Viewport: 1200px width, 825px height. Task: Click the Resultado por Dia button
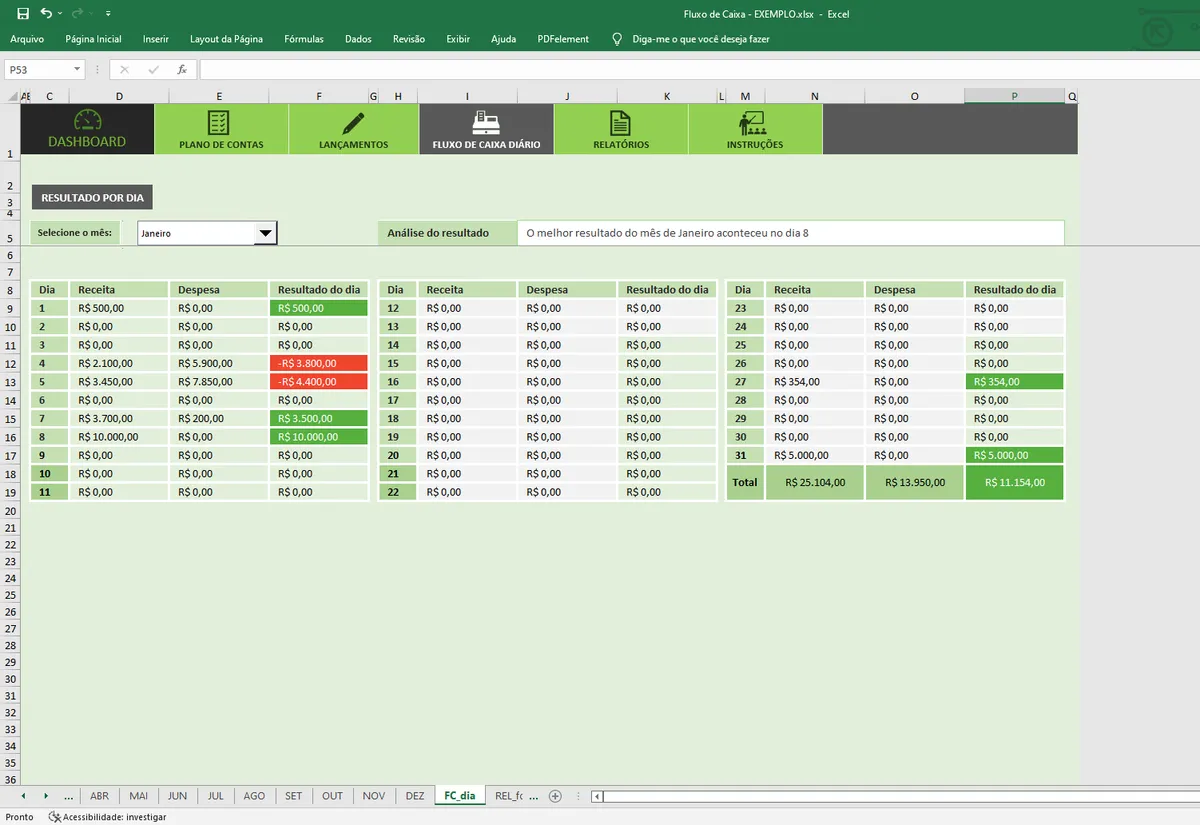92,198
